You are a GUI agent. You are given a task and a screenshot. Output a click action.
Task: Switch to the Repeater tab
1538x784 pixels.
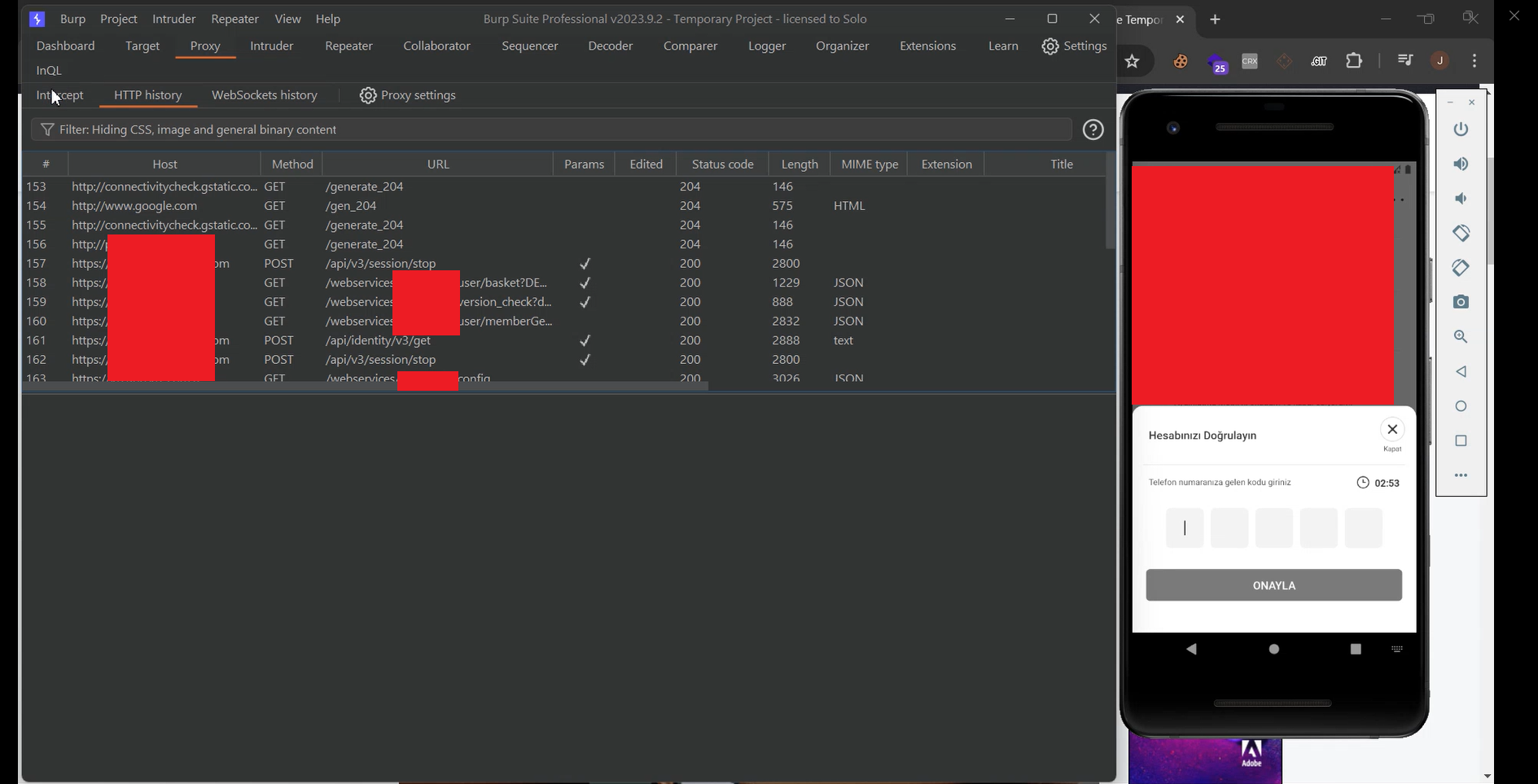pyautogui.click(x=348, y=46)
